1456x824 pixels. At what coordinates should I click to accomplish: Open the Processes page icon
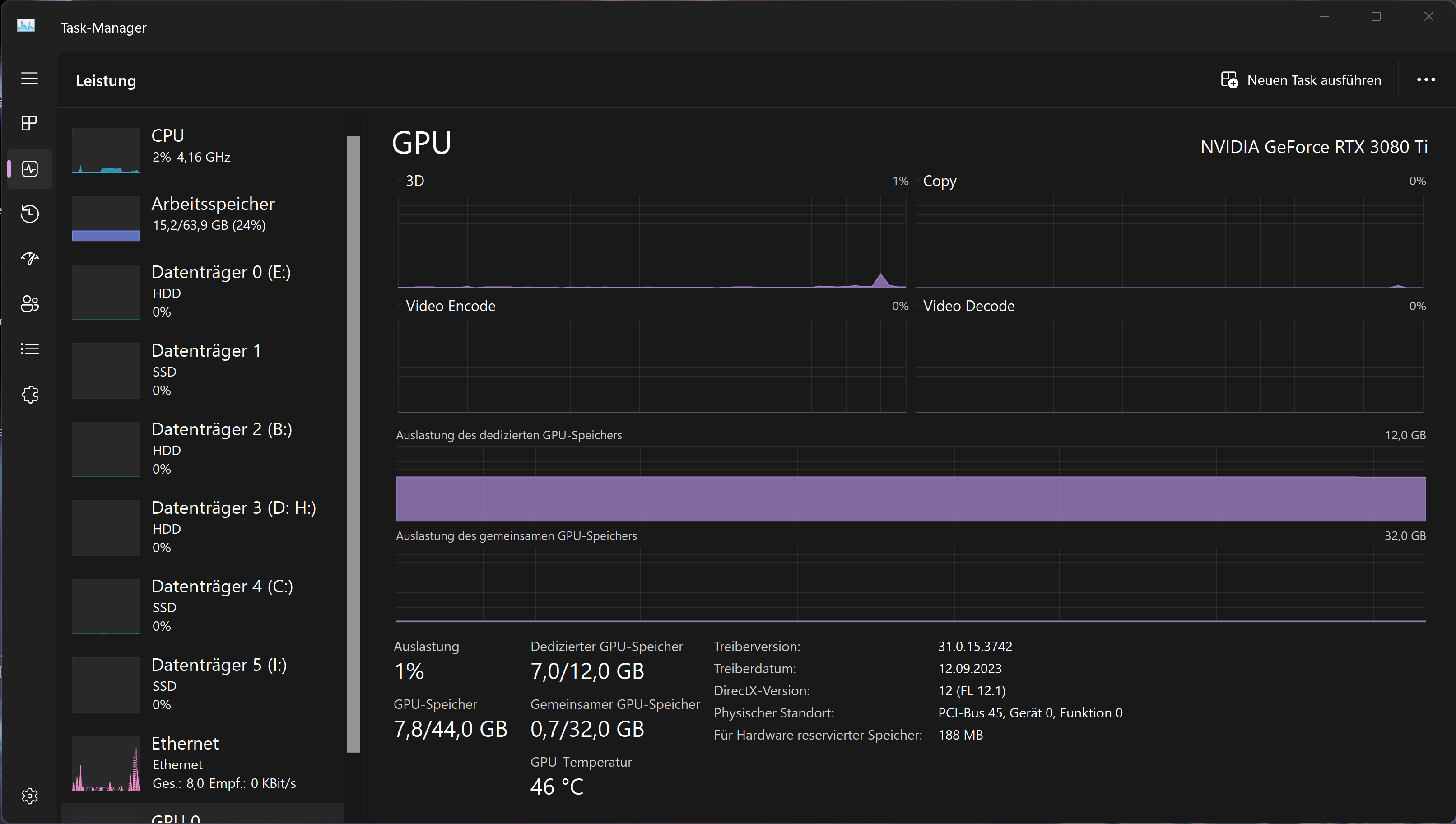[x=29, y=123]
